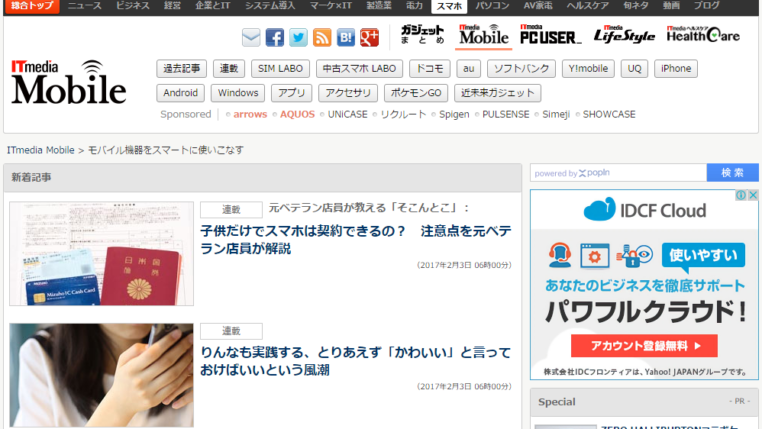Viewport: 762px width, 429px height.
Task: Click the アクセサリ category button
Action: 348,93
